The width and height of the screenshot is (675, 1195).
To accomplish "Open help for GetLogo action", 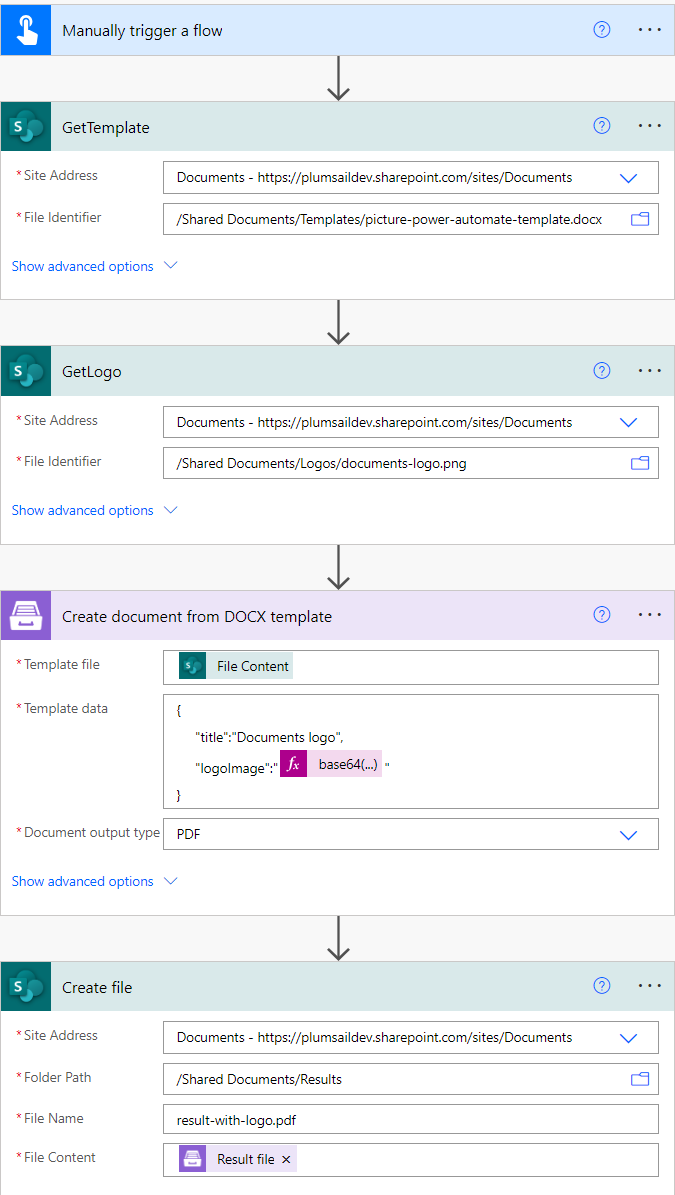I will pyautogui.click(x=602, y=371).
